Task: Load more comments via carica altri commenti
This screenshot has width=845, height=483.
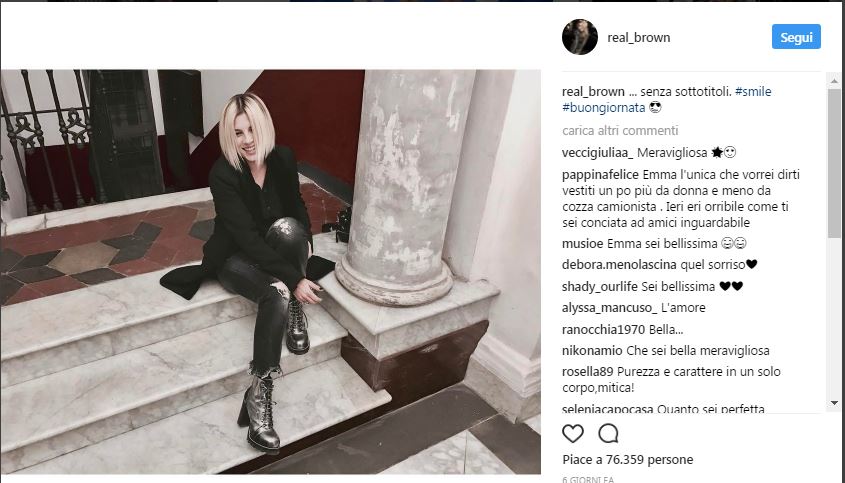Action: click(620, 130)
